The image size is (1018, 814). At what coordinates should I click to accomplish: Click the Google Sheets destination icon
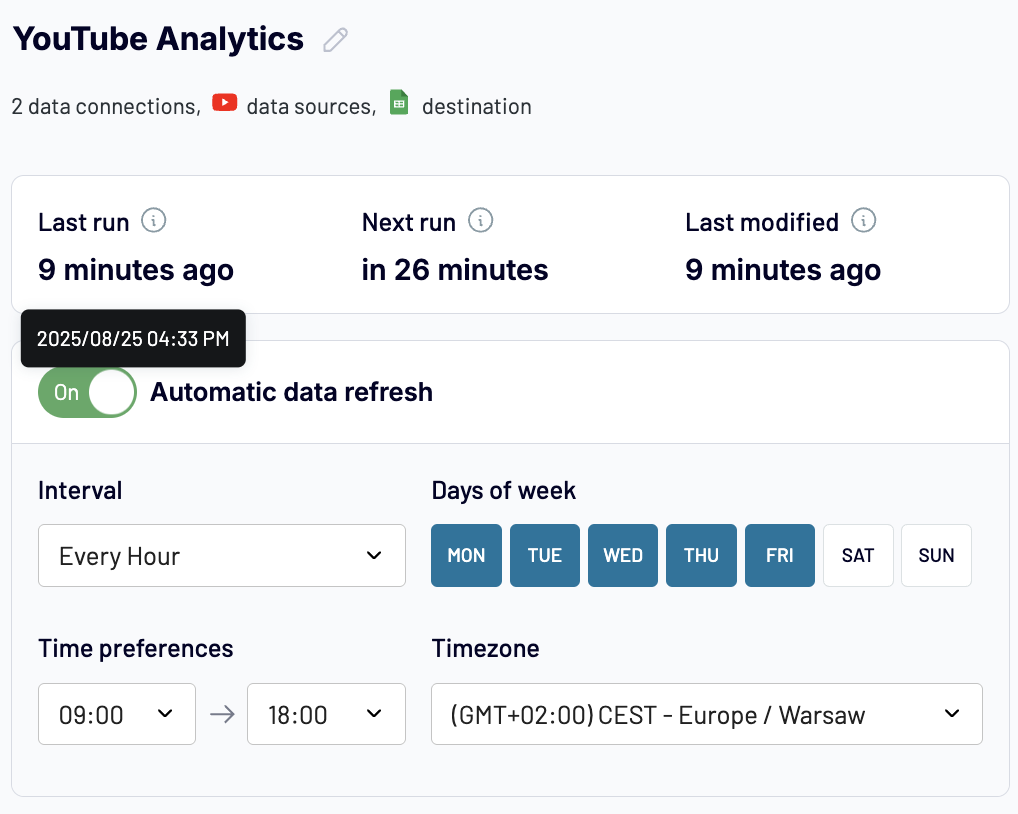(x=399, y=103)
